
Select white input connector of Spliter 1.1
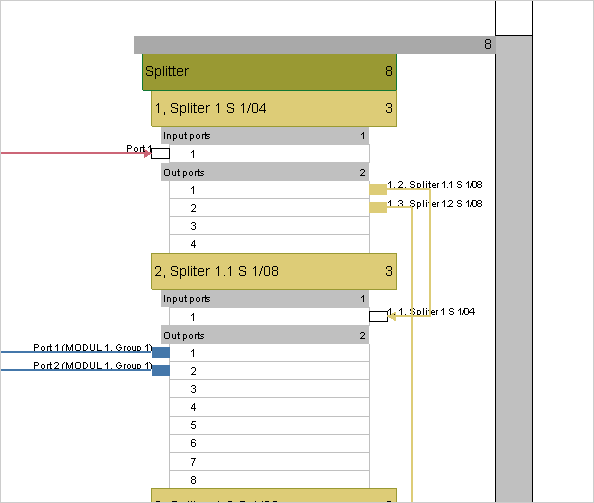(x=378, y=316)
